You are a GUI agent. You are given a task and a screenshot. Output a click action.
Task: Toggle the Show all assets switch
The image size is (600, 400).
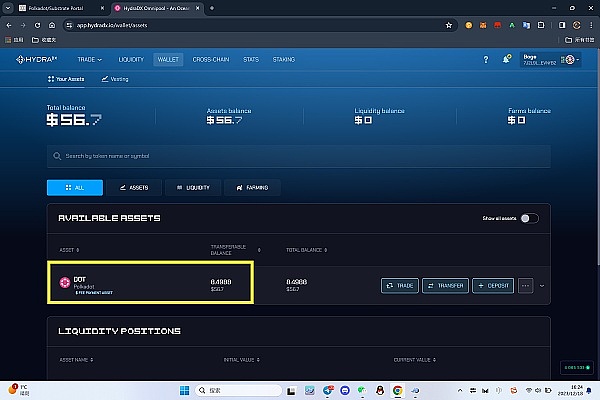(x=529, y=218)
